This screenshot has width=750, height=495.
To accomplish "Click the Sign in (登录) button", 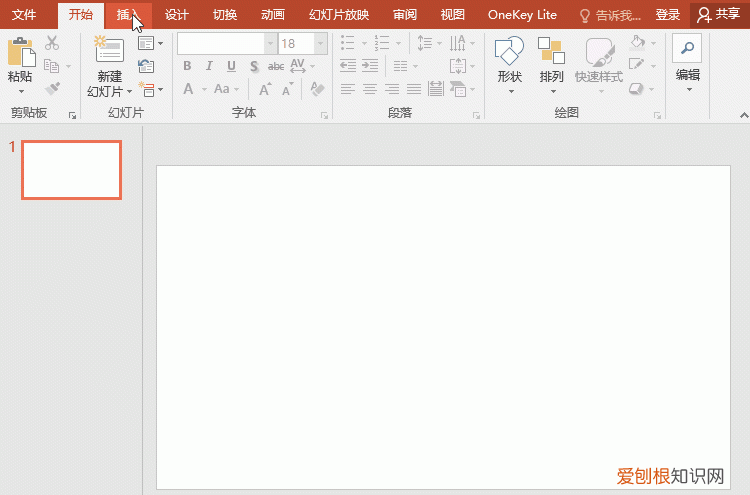I will point(668,15).
